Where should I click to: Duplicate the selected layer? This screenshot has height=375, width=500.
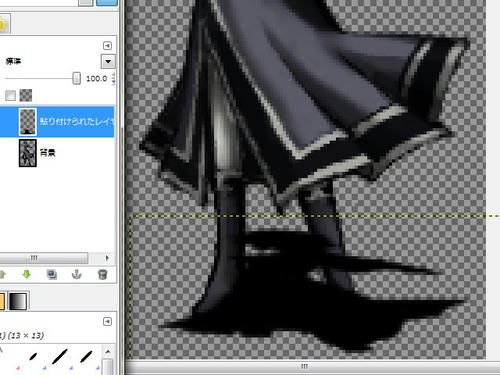pos(52,274)
